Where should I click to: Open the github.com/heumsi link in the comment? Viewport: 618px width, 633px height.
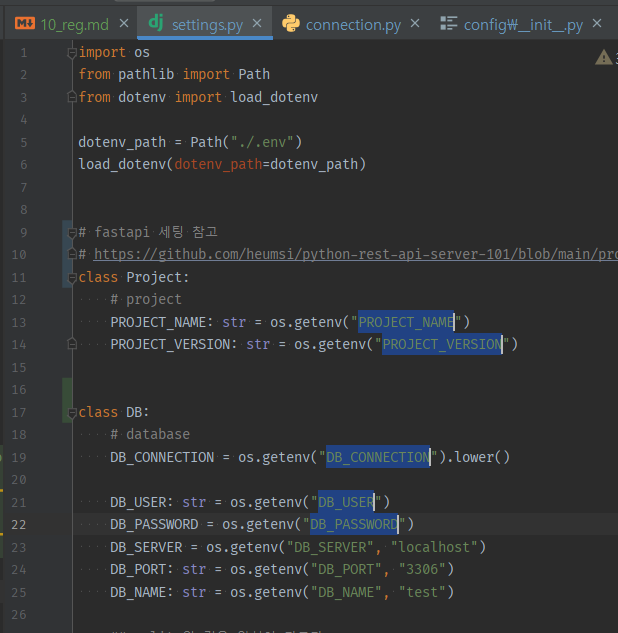tap(356, 254)
